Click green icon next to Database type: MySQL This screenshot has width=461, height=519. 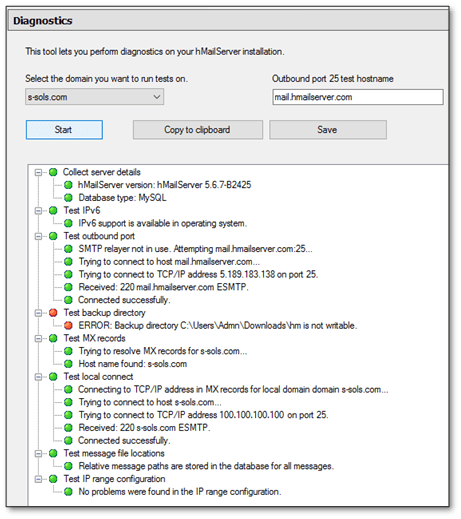click(x=68, y=198)
